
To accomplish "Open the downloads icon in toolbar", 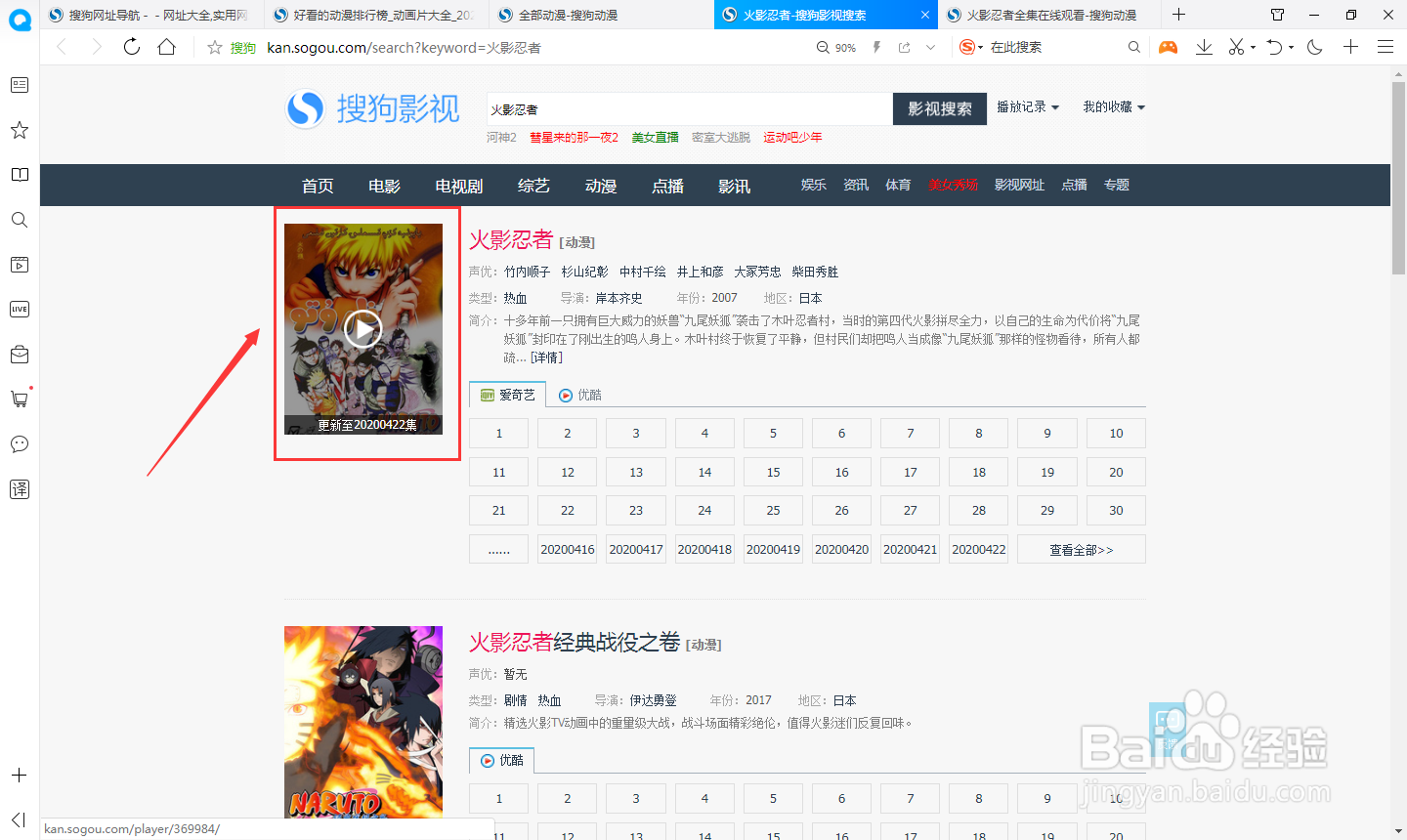I will pos(1204,47).
